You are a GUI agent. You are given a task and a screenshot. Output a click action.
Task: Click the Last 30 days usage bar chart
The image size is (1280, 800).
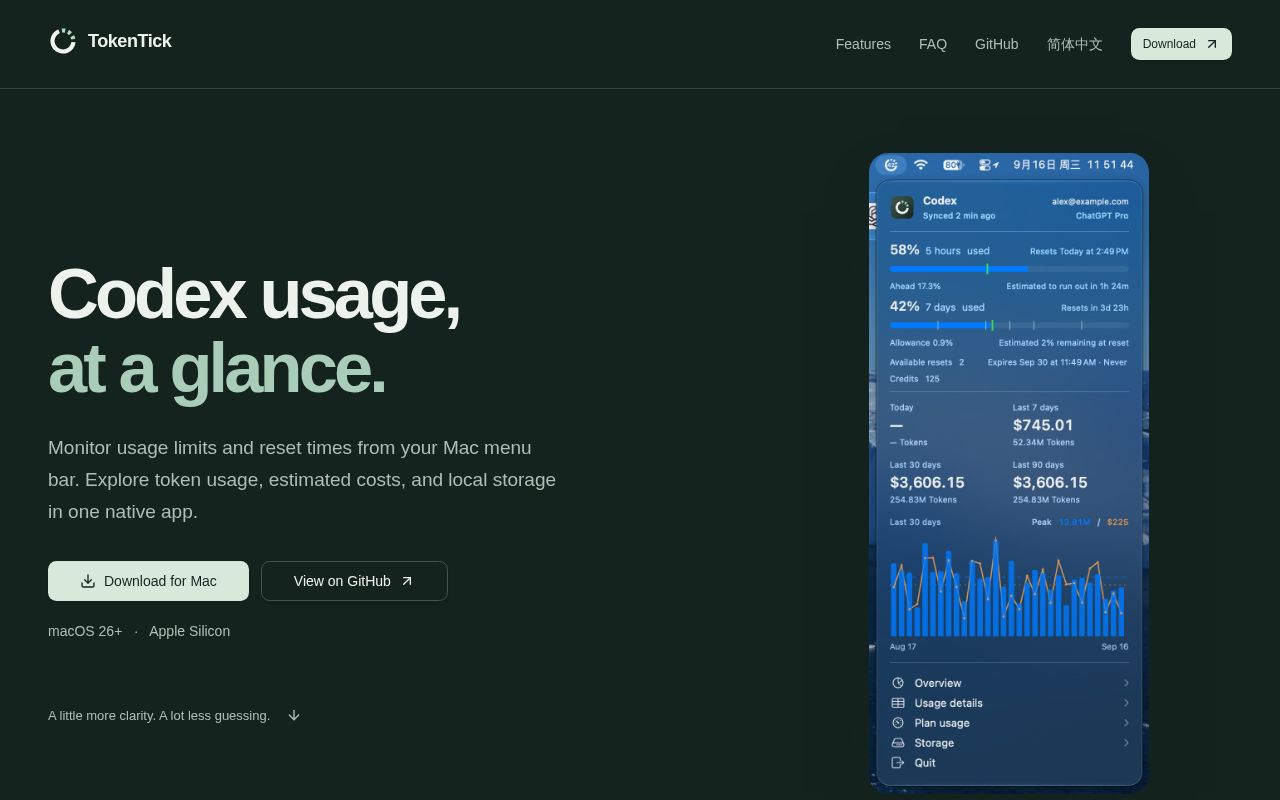click(1009, 587)
